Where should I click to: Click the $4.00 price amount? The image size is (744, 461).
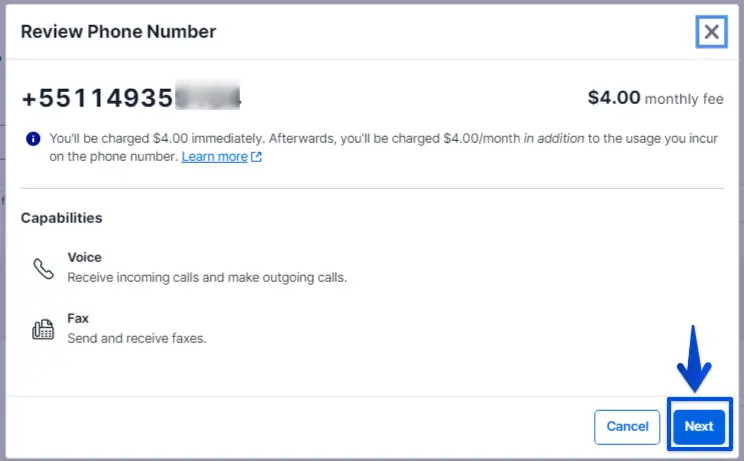[613, 99]
